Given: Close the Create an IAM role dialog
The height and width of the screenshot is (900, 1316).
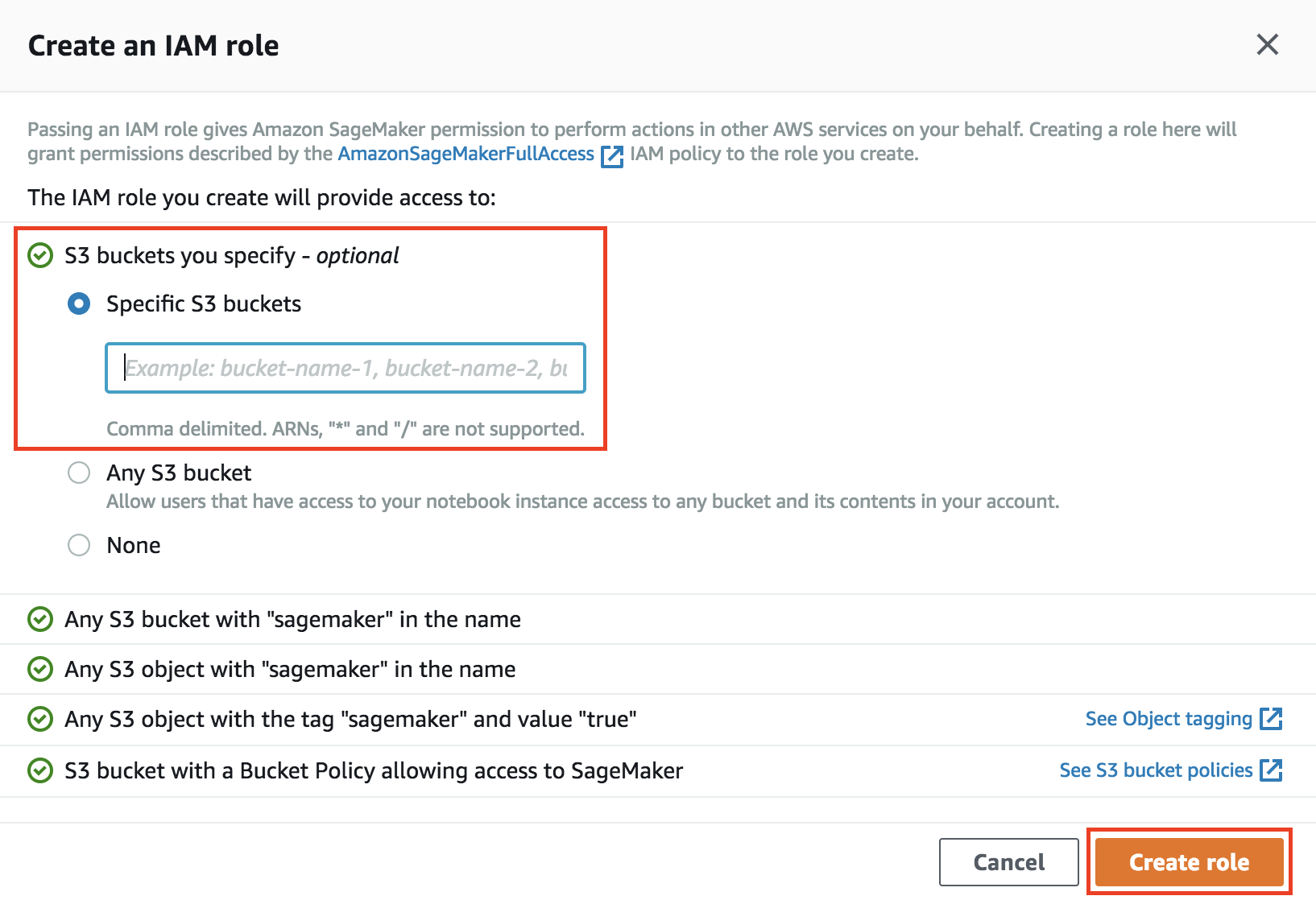Looking at the screenshot, I should [x=1268, y=44].
